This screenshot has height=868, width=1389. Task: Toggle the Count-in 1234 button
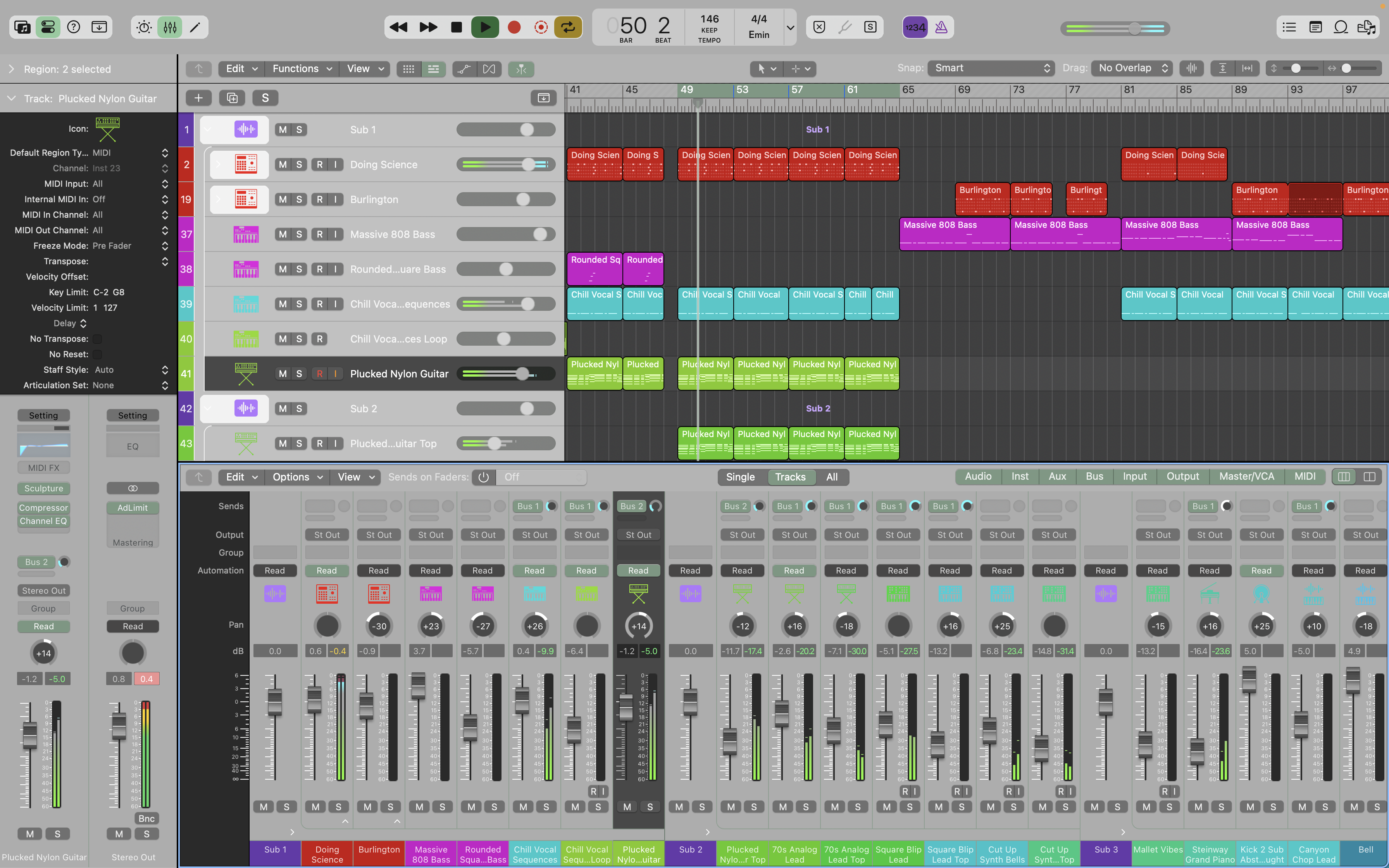tap(915, 27)
